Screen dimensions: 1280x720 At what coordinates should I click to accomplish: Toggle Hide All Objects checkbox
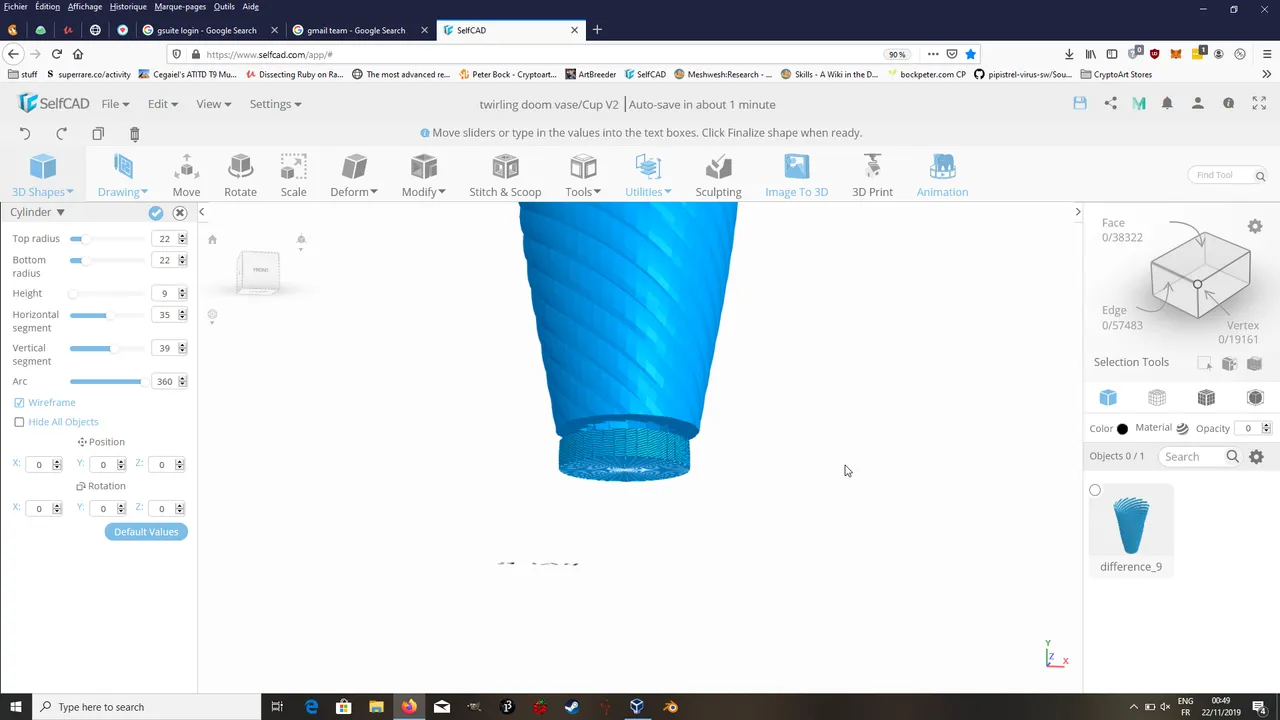(x=19, y=422)
